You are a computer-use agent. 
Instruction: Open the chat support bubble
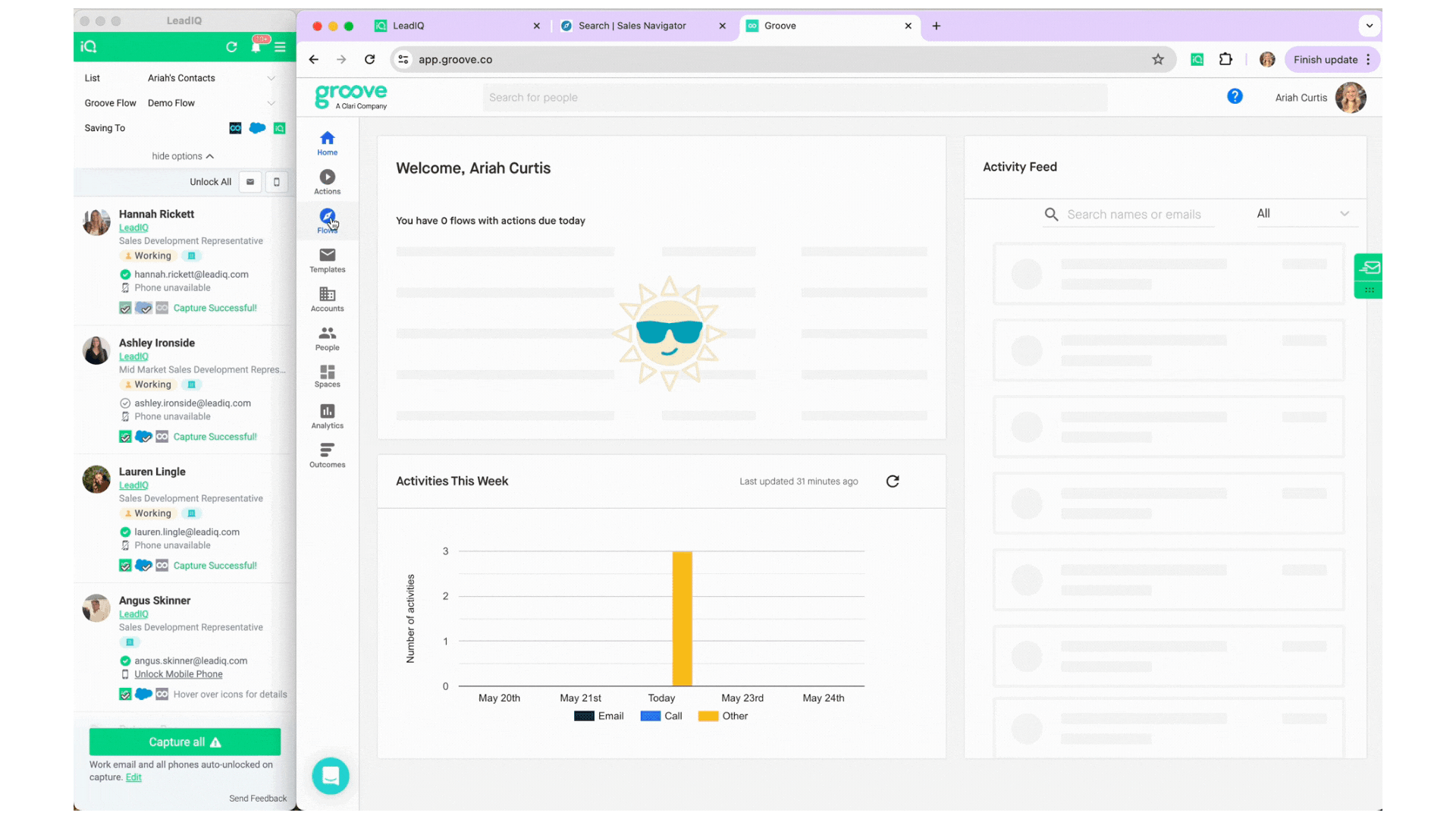pyautogui.click(x=331, y=776)
